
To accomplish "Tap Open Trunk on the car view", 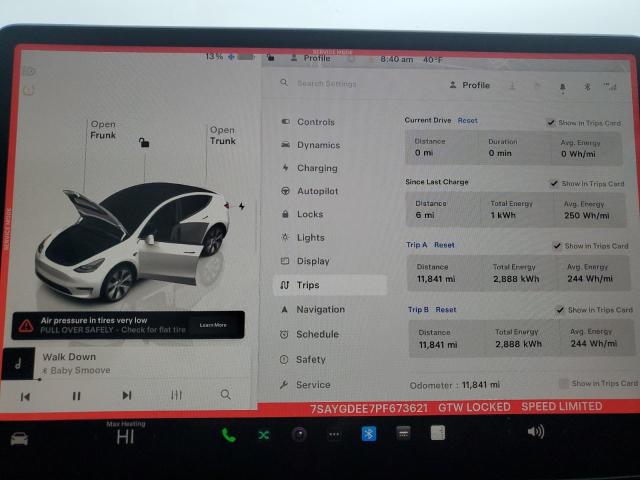I will pyautogui.click(x=222, y=135).
